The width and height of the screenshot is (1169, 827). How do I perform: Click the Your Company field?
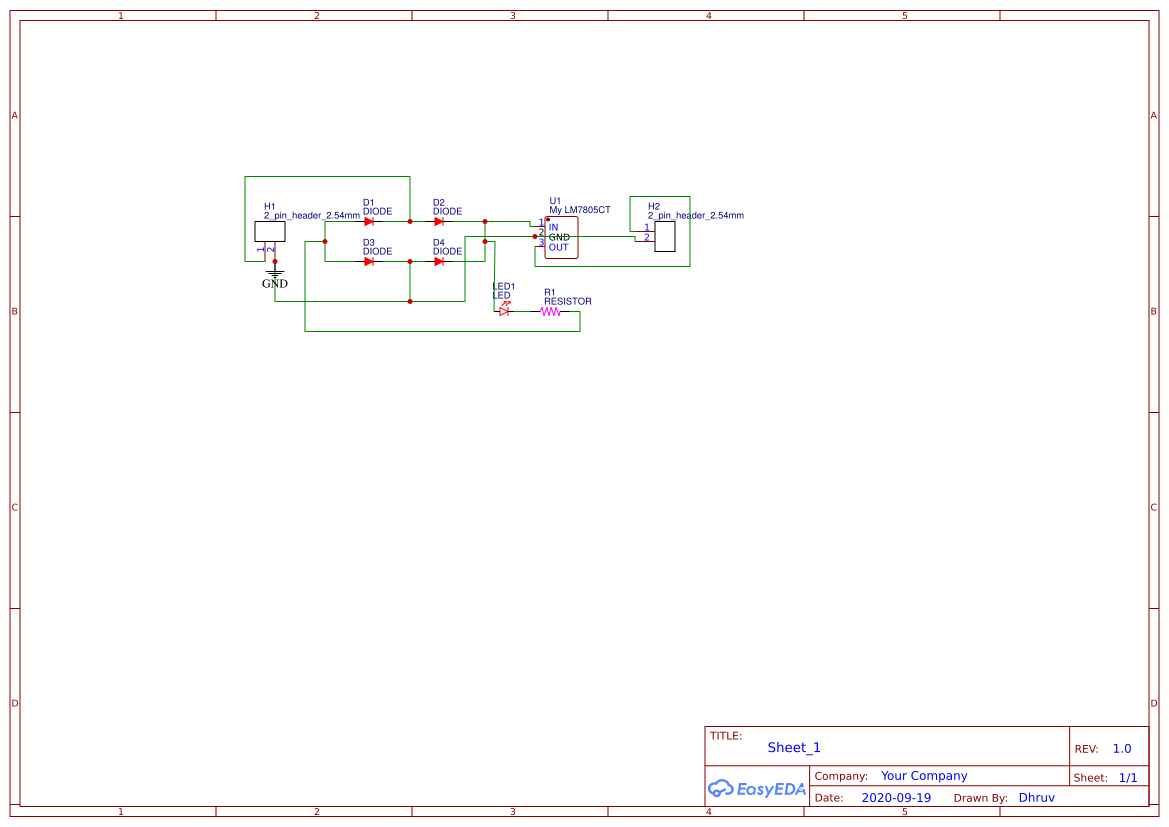click(924, 775)
